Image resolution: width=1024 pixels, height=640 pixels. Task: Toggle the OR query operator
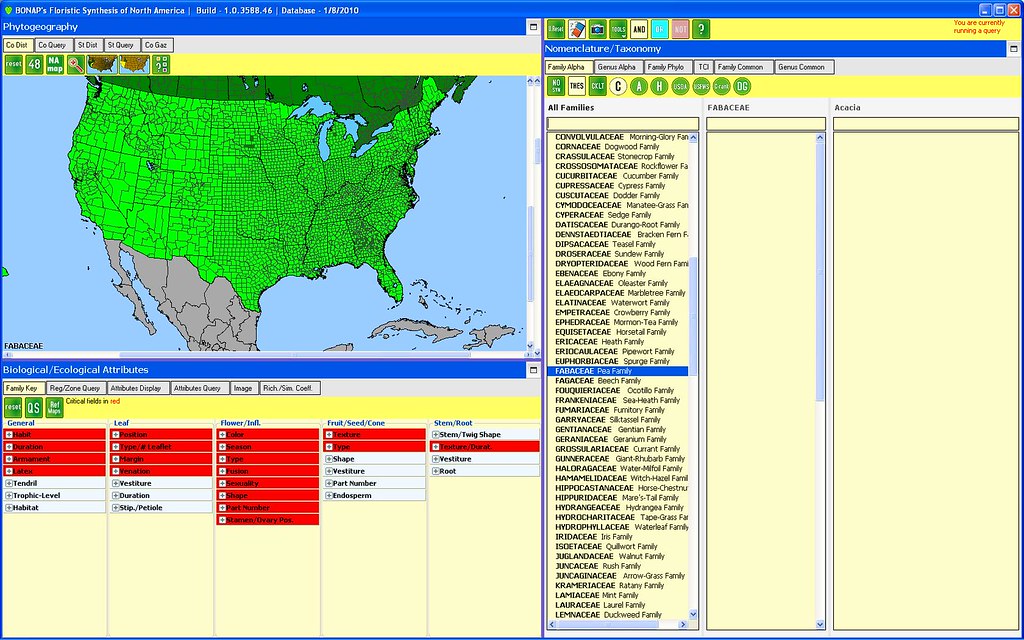click(660, 30)
